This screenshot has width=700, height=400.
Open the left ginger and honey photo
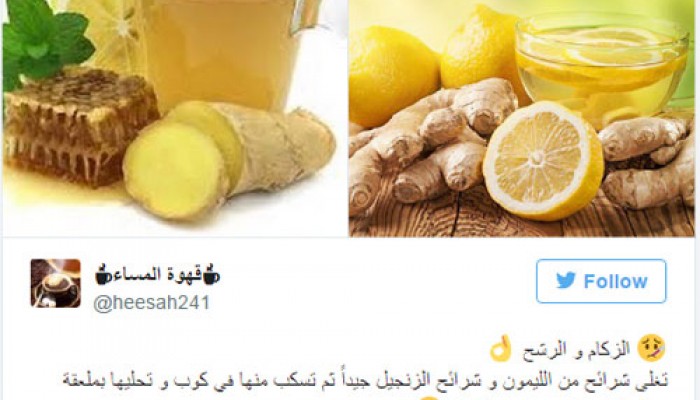point(175,117)
